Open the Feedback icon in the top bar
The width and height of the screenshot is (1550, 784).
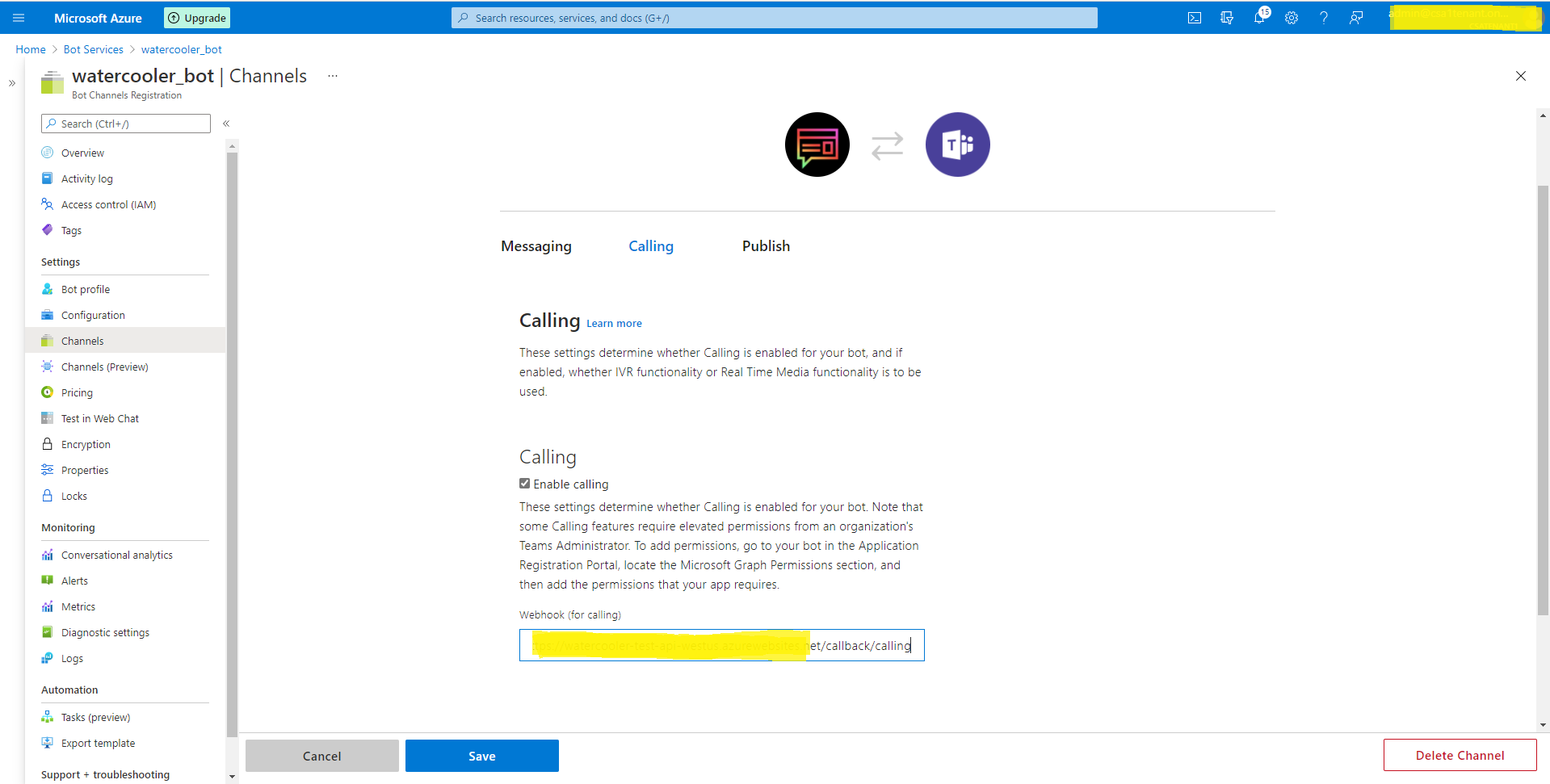point(1356,18)
